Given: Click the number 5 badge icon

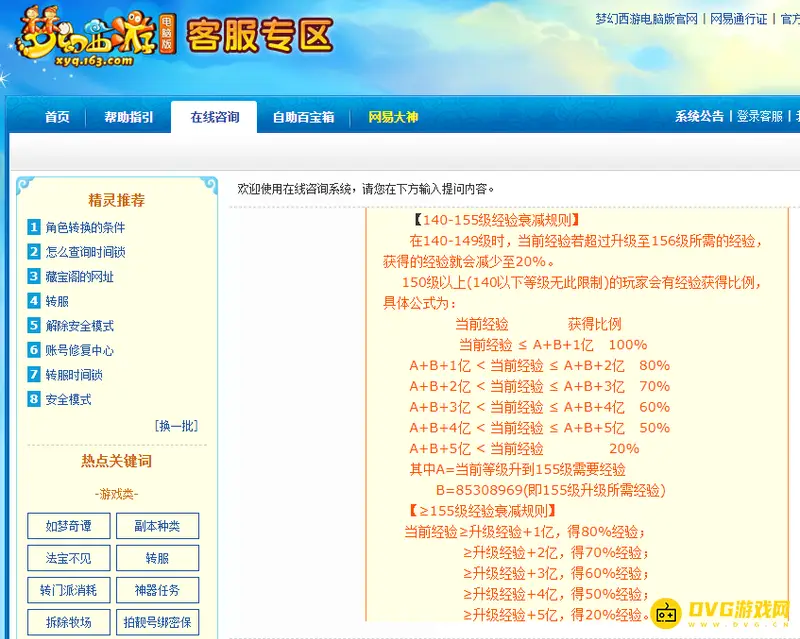Looking at the screenshot, I should (34, 325).
